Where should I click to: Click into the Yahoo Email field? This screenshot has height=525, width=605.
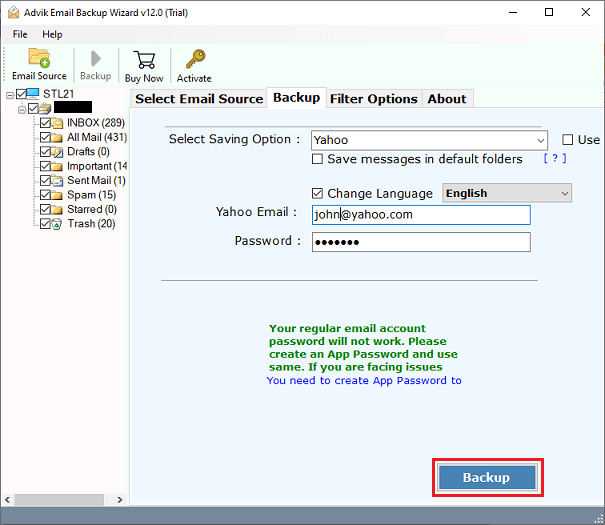click(421, 214)
